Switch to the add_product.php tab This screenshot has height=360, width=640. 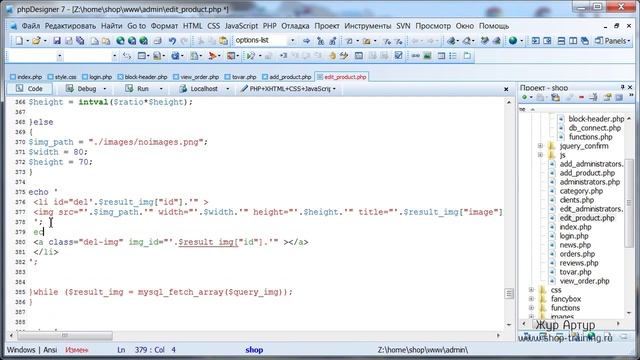(287, 77)
